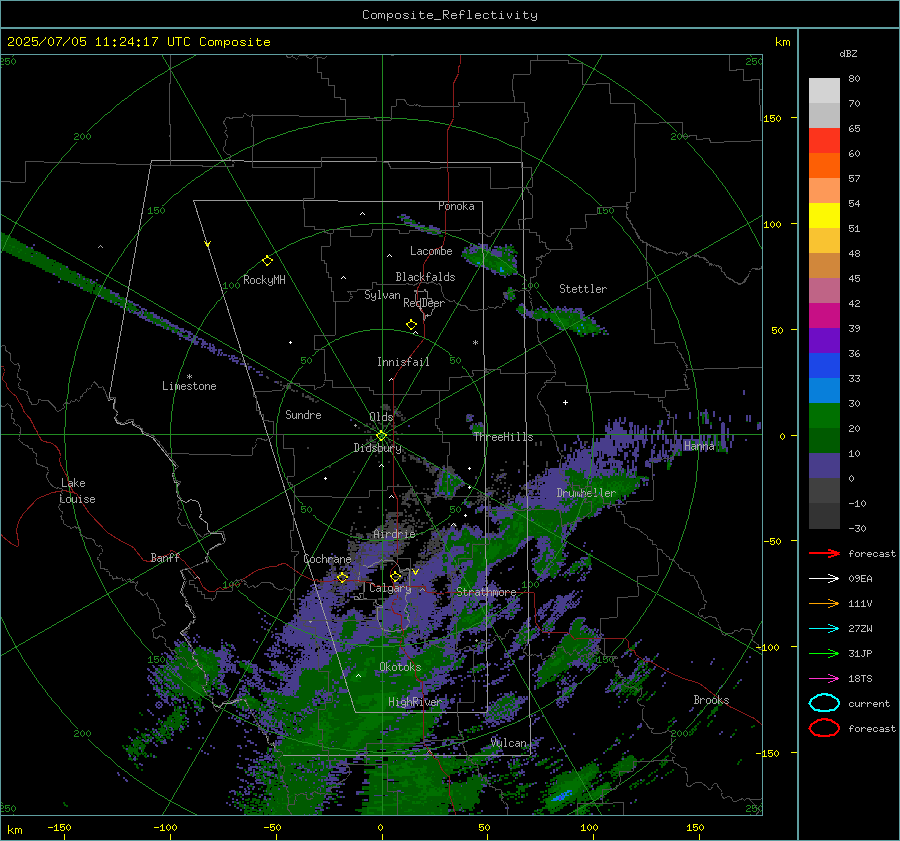This screenshot has width=900, height=841.
Task: Click the cyan current ellipse legend icon
Action: [824, 703]
